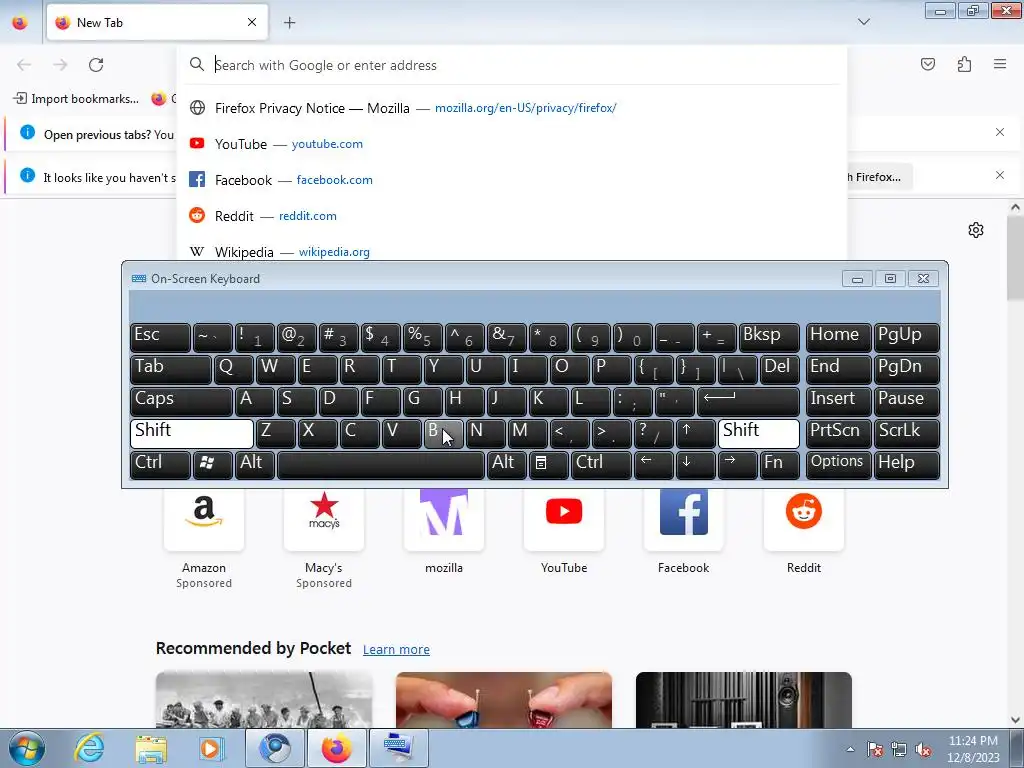Click the context menu key on keyboard

click(x=548, y=465)
